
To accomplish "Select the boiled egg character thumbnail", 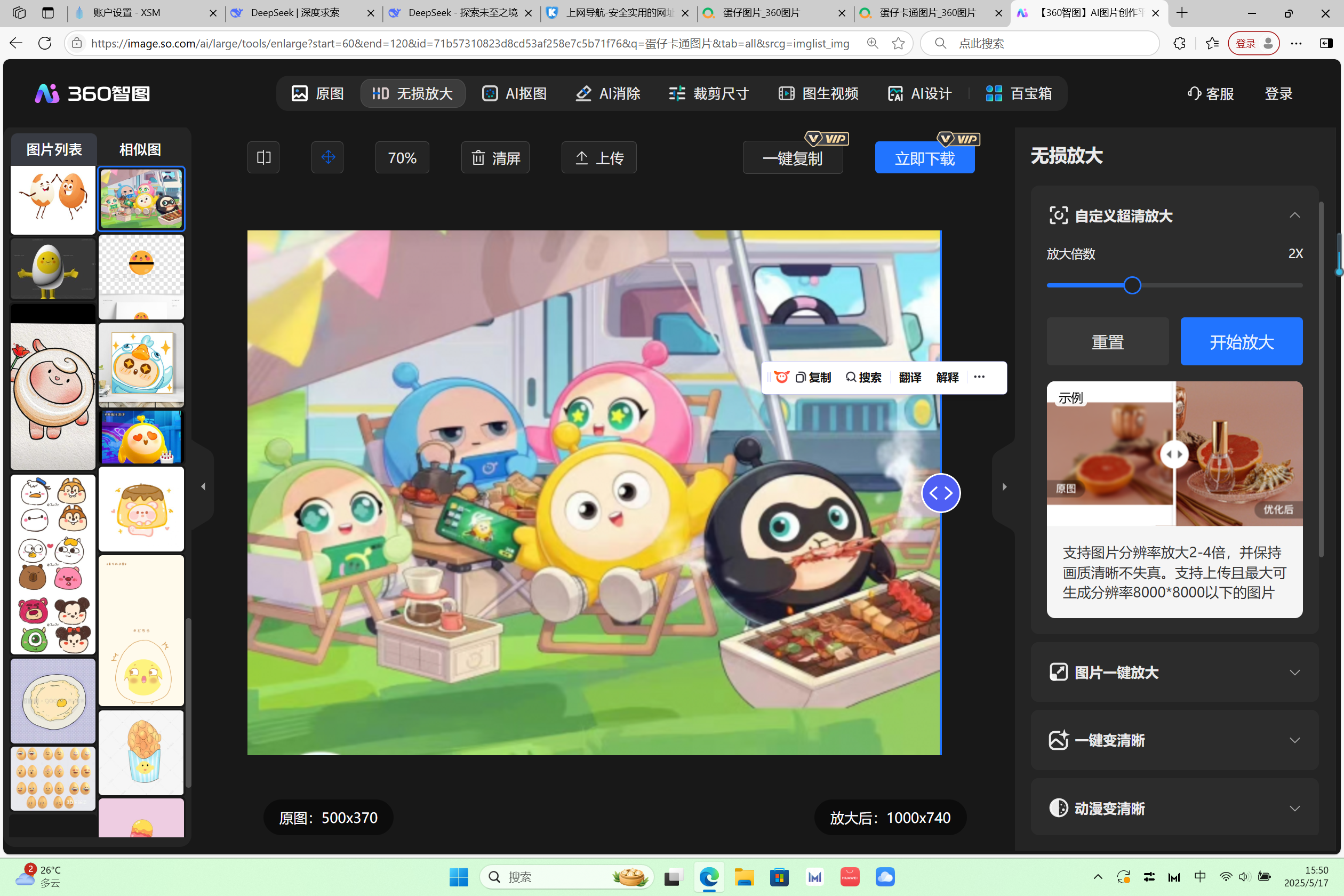I will click(53, 269).
